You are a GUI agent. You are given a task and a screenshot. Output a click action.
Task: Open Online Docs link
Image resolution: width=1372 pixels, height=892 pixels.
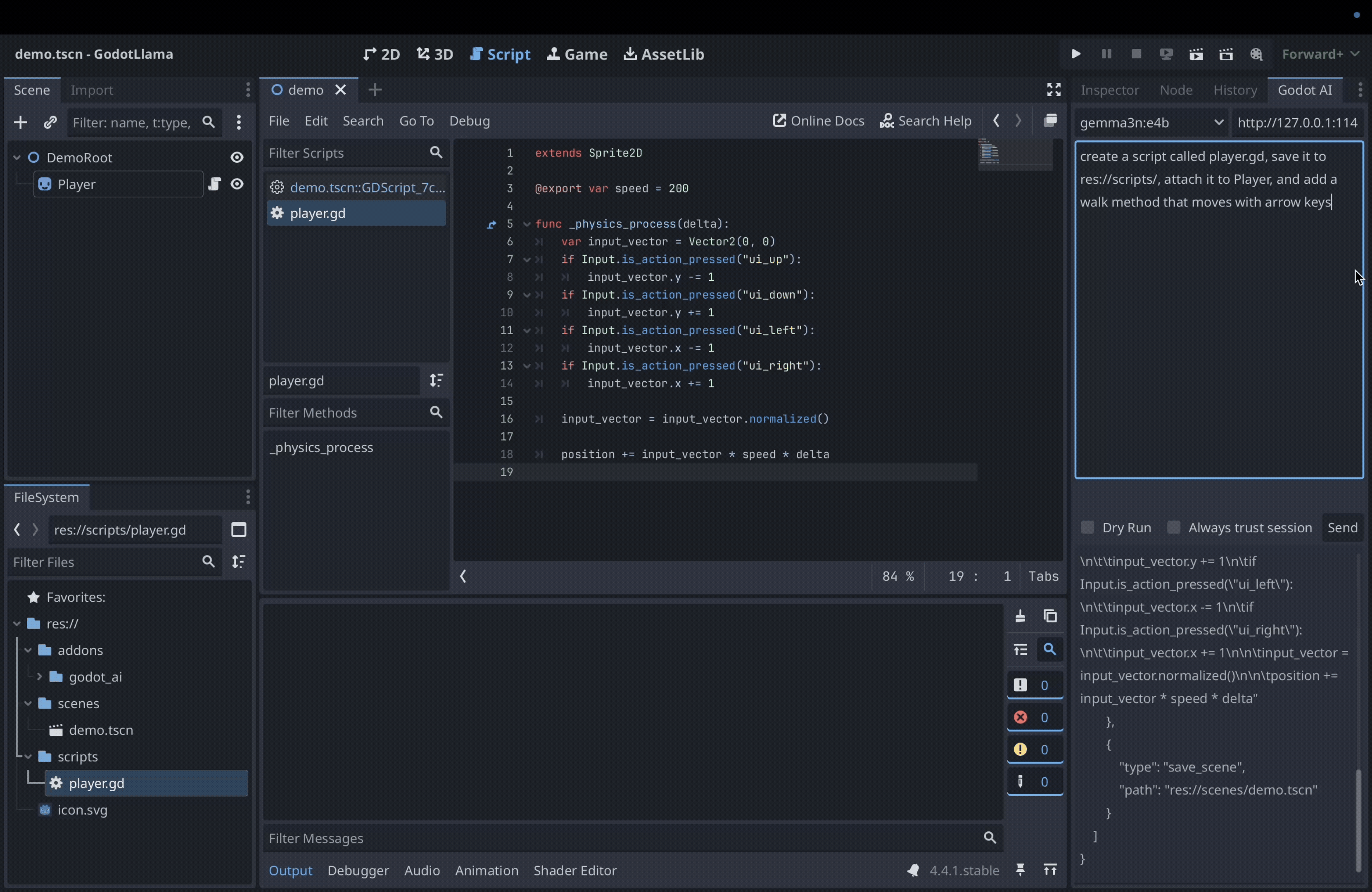(x=818, y=121)
